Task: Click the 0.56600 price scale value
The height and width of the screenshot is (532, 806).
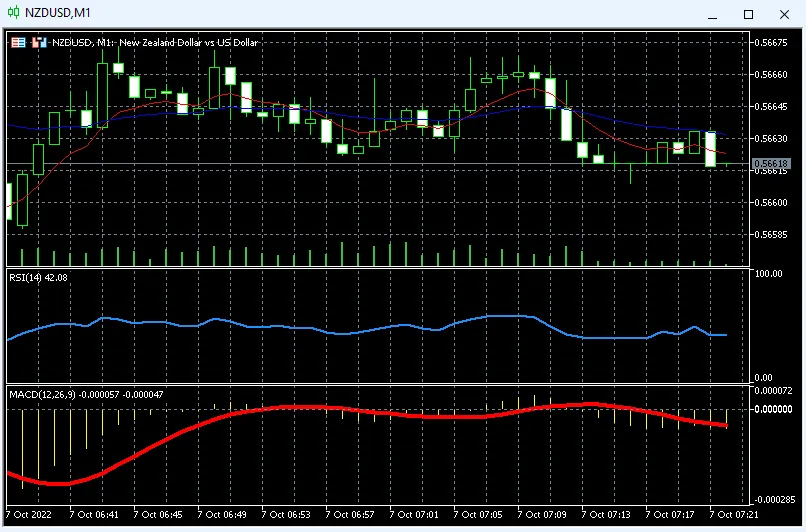Action: (771, 203)
